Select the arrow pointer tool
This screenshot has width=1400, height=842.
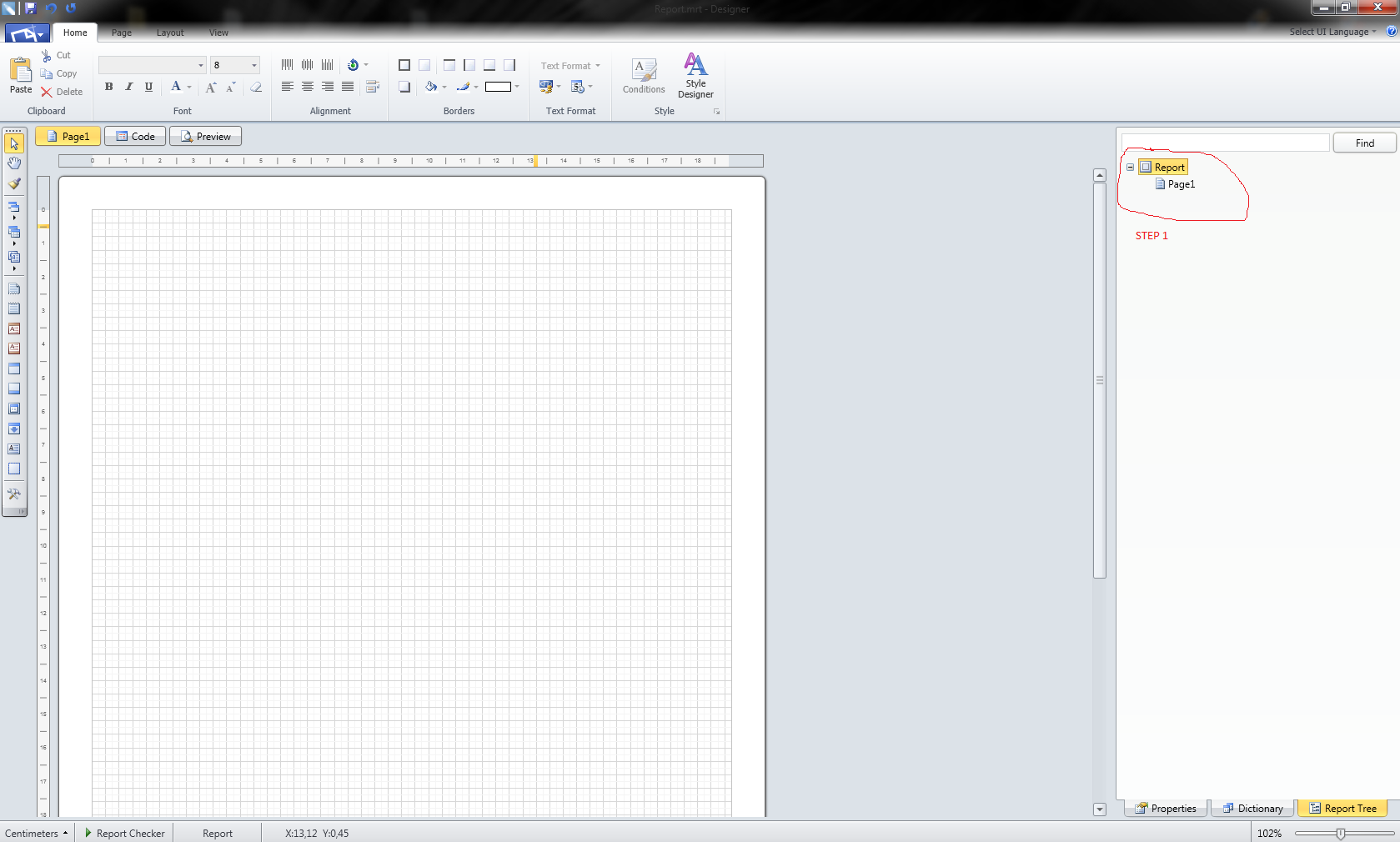pyautogui.click(x=14, y=143)
